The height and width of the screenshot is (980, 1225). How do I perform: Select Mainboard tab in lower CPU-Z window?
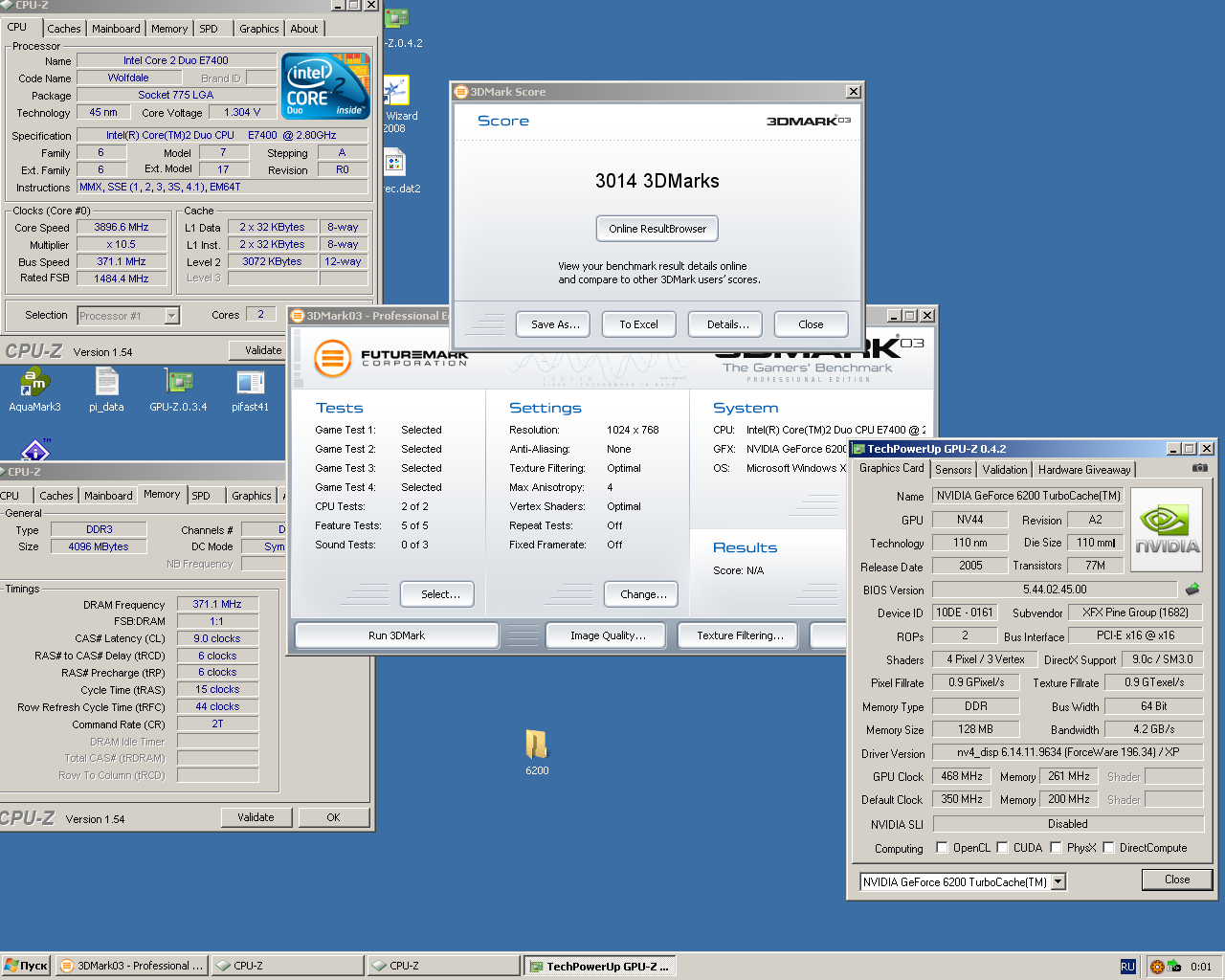click(108, 496)
